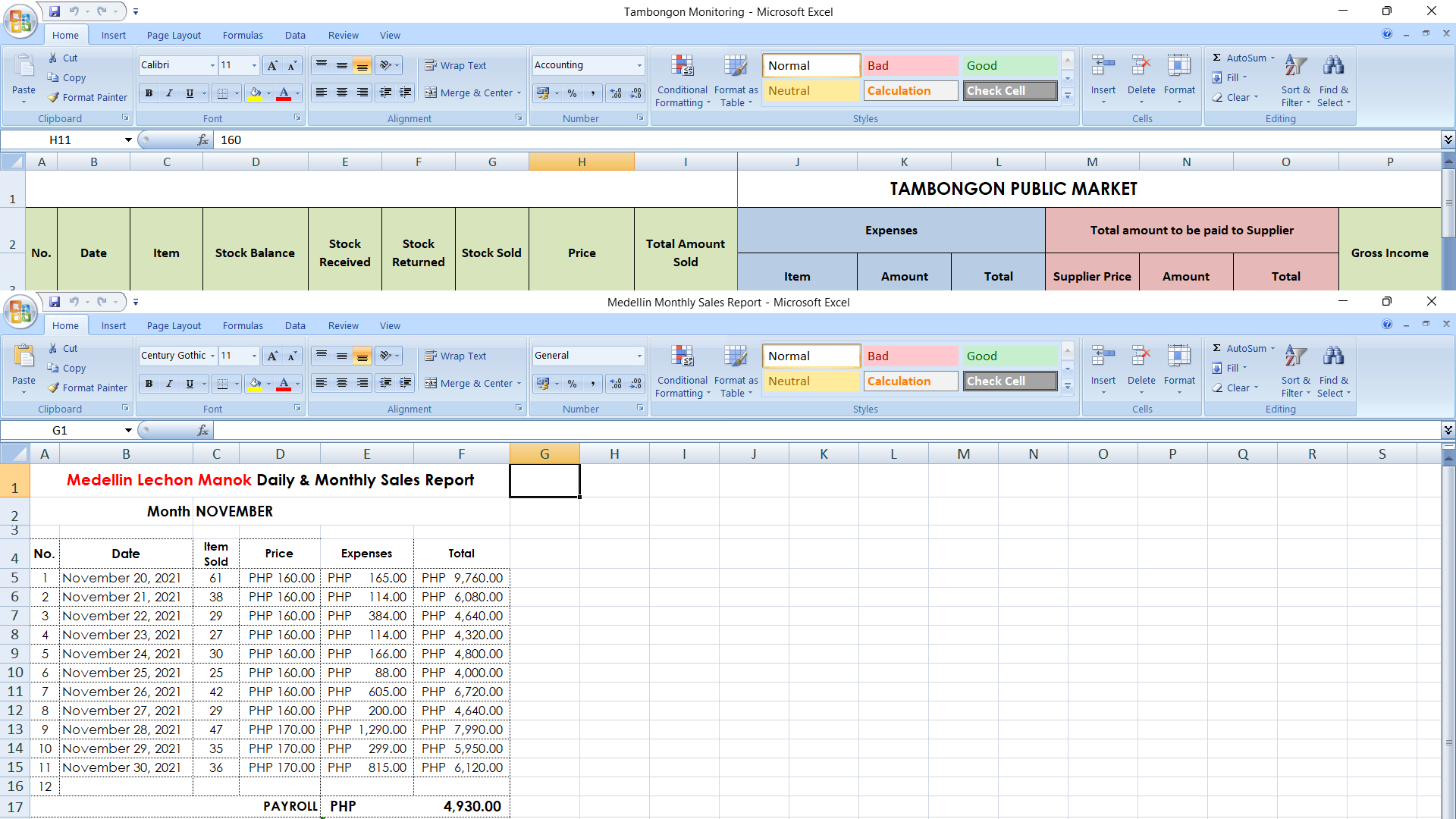1456x819 pixels.
Task: Expand the Name Box dropdown showing H11
Action: 128,140
